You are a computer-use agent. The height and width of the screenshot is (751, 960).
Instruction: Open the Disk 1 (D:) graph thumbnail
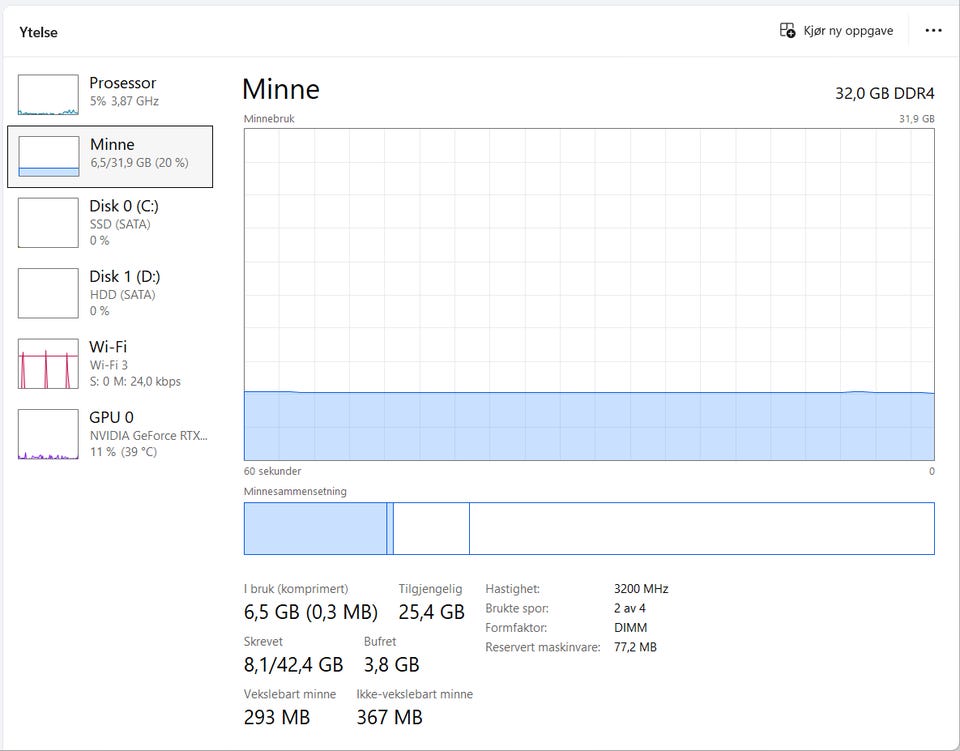click(x=48, y=293)
